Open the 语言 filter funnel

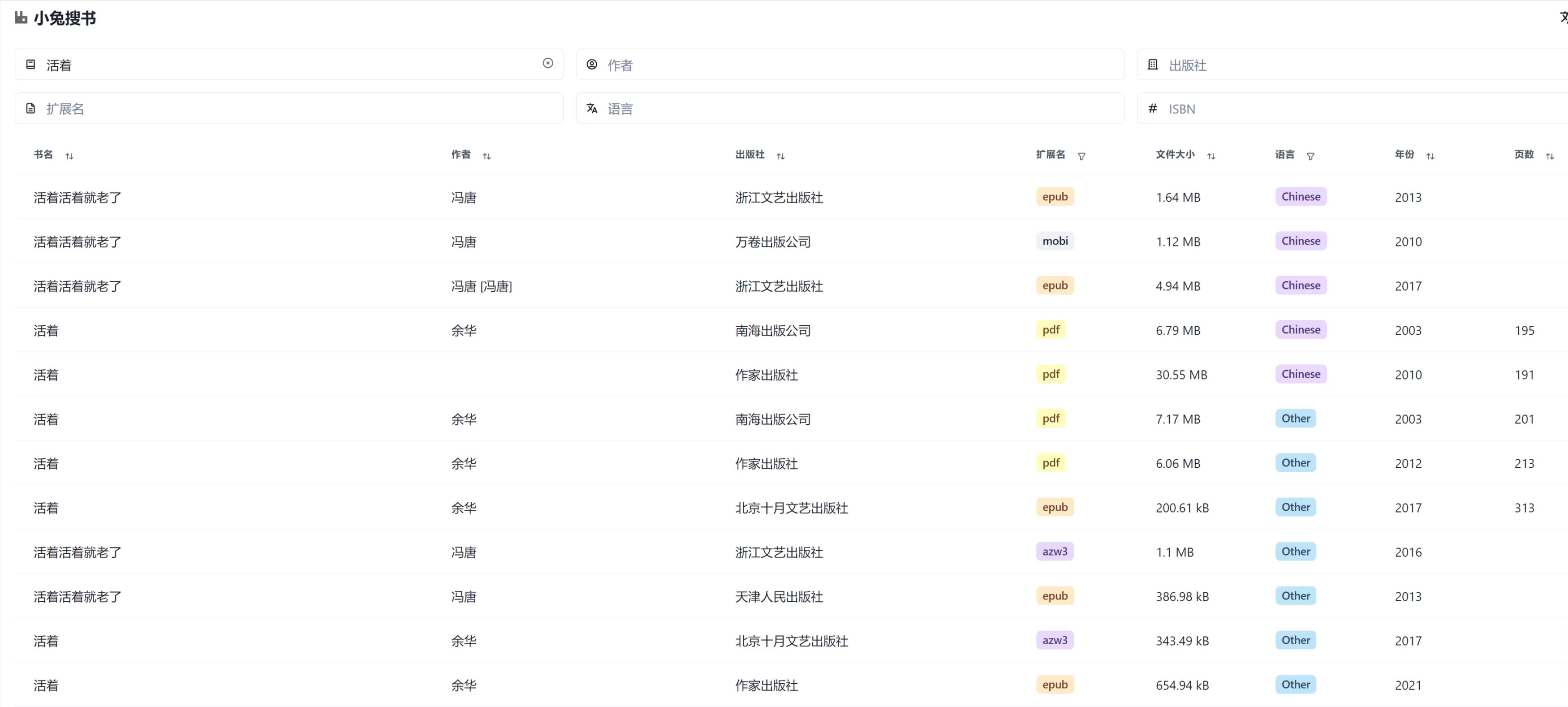(x=1311, y=156)
